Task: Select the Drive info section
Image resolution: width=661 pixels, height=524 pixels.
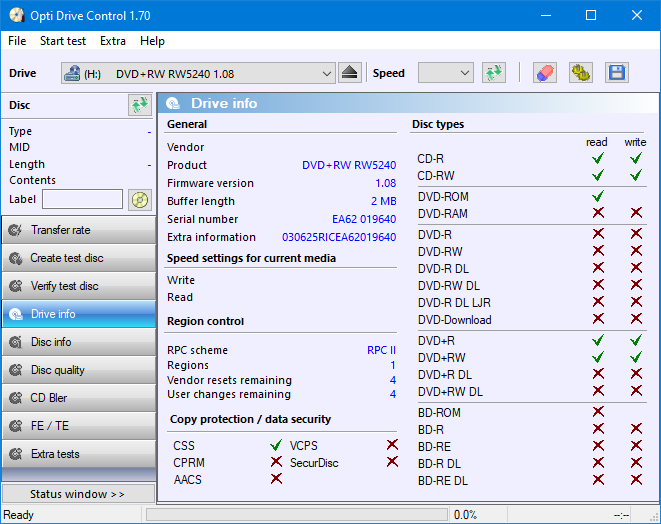Action: (79, 314)
